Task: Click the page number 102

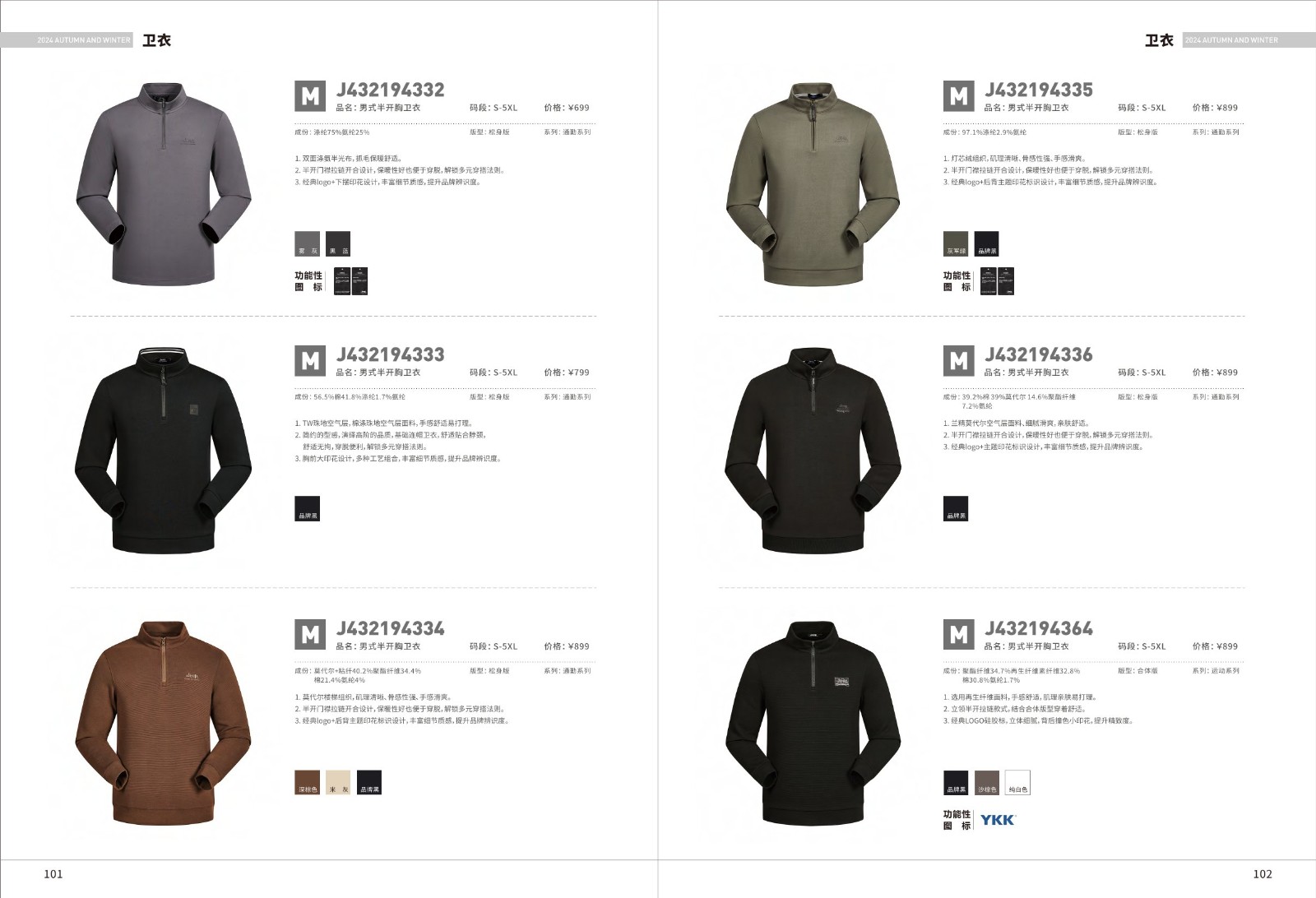Action: pos(1263,874)
